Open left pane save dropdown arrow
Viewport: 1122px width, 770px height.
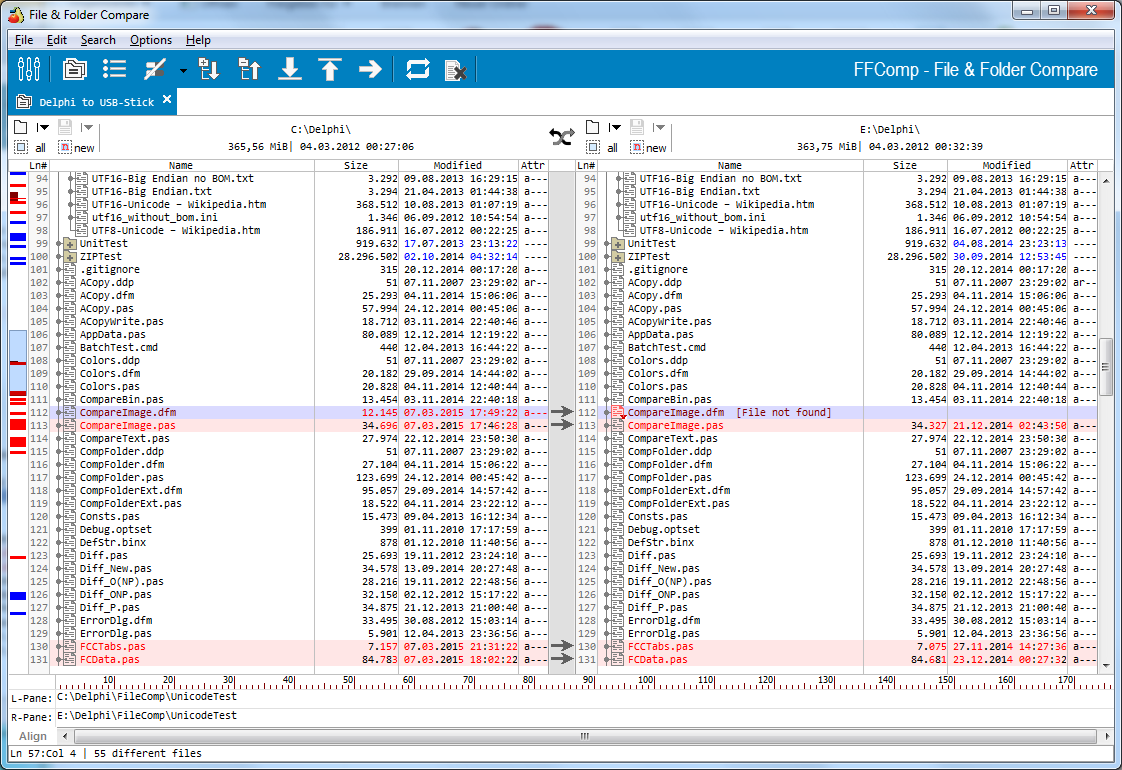pyautogui.click(x=87, y=127)
